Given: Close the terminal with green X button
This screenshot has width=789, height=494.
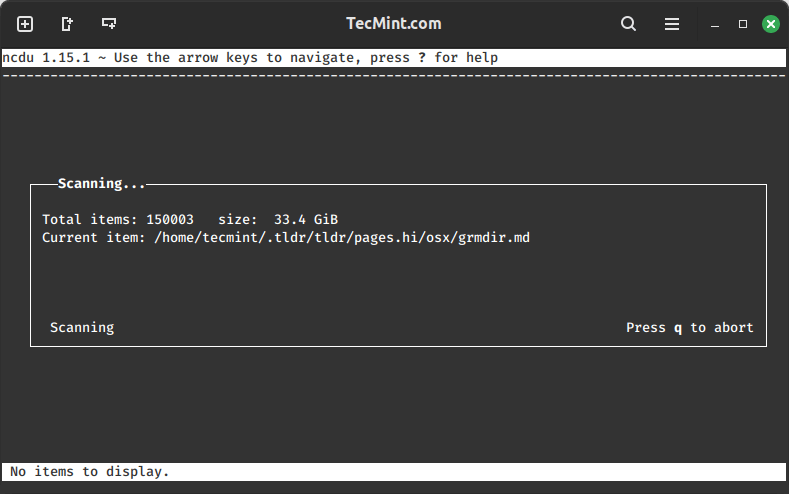Looking at the screenshot, I should pos(770,24).
